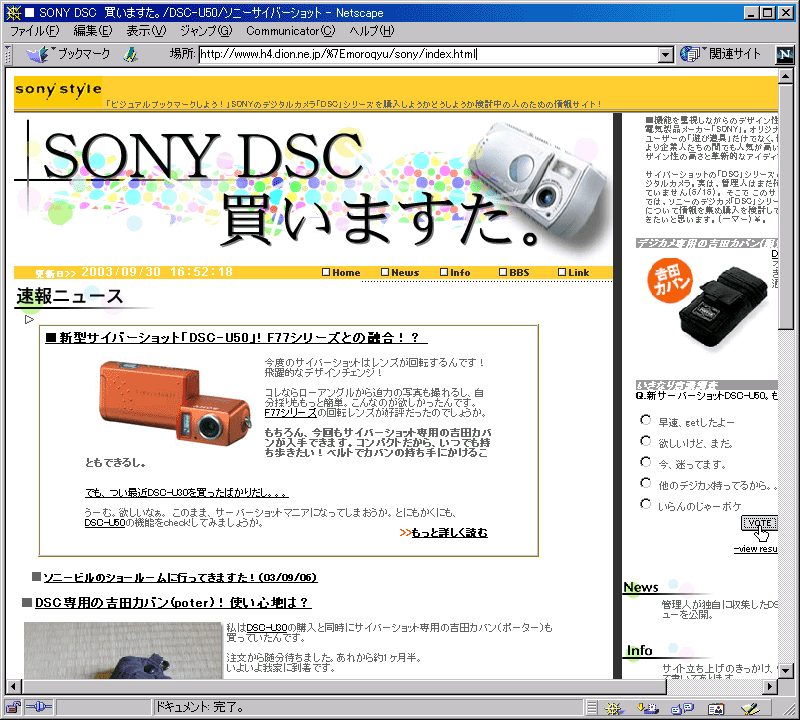Click the bag photo in the 吉田カバン article
This screenshot has width=800, height=720.
point(123,650)
